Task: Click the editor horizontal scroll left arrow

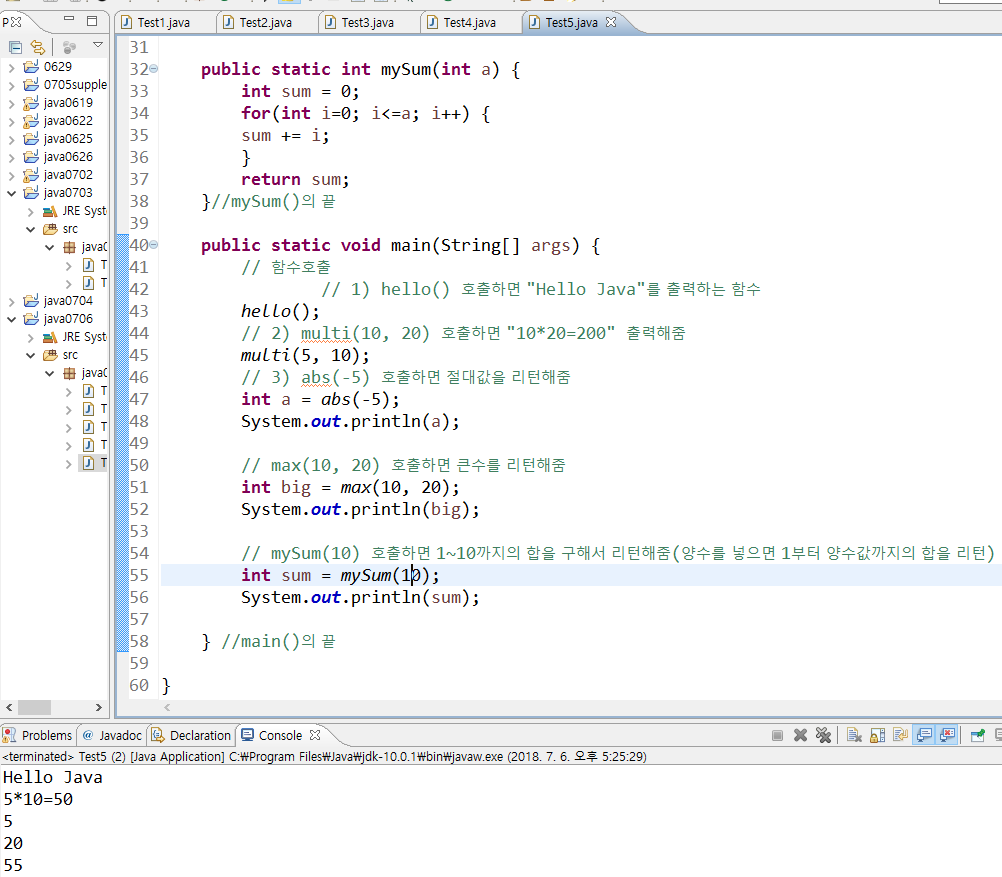Action: click(x=167, y=707)
